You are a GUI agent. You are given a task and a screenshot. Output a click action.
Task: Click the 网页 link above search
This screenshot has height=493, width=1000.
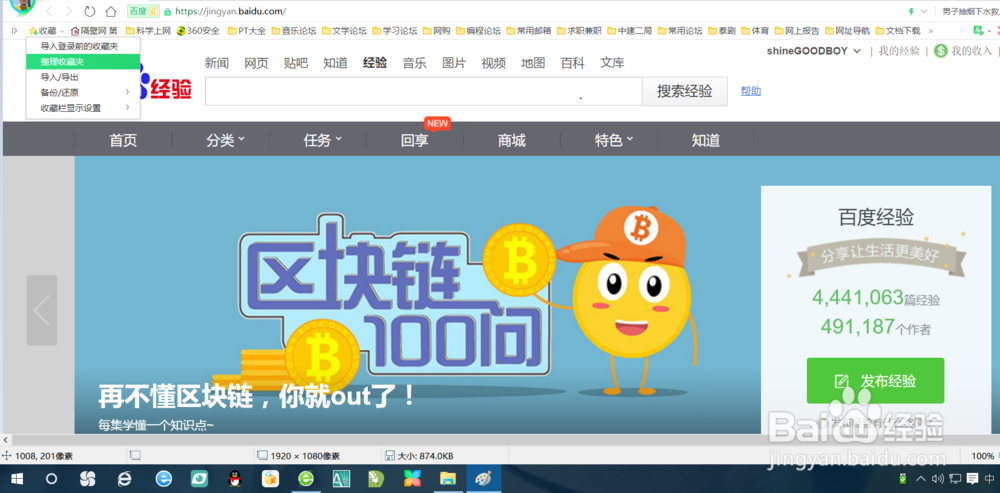[256, 63]
